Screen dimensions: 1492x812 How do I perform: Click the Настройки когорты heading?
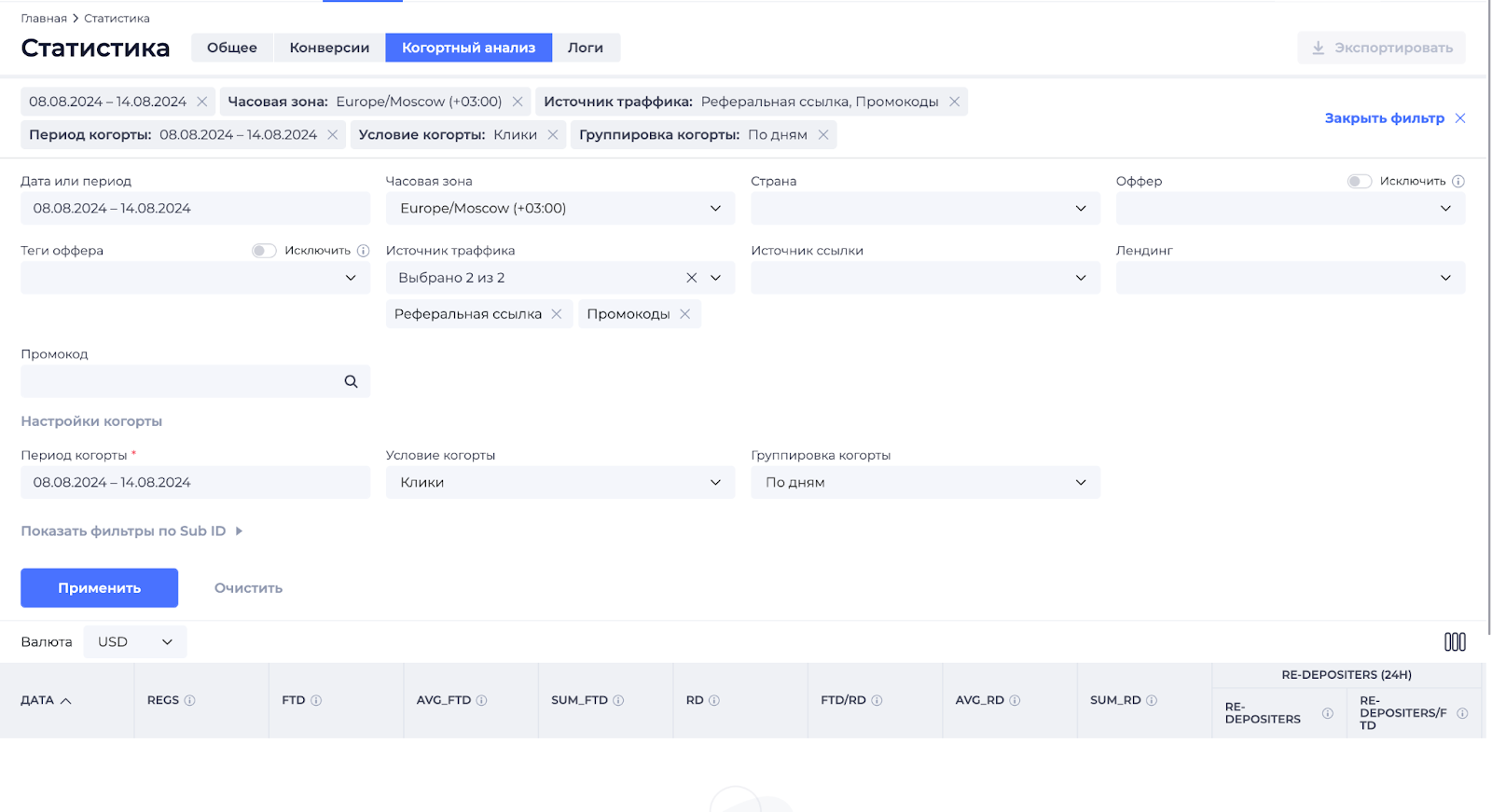pyautogui.click(x=91, y=421)
